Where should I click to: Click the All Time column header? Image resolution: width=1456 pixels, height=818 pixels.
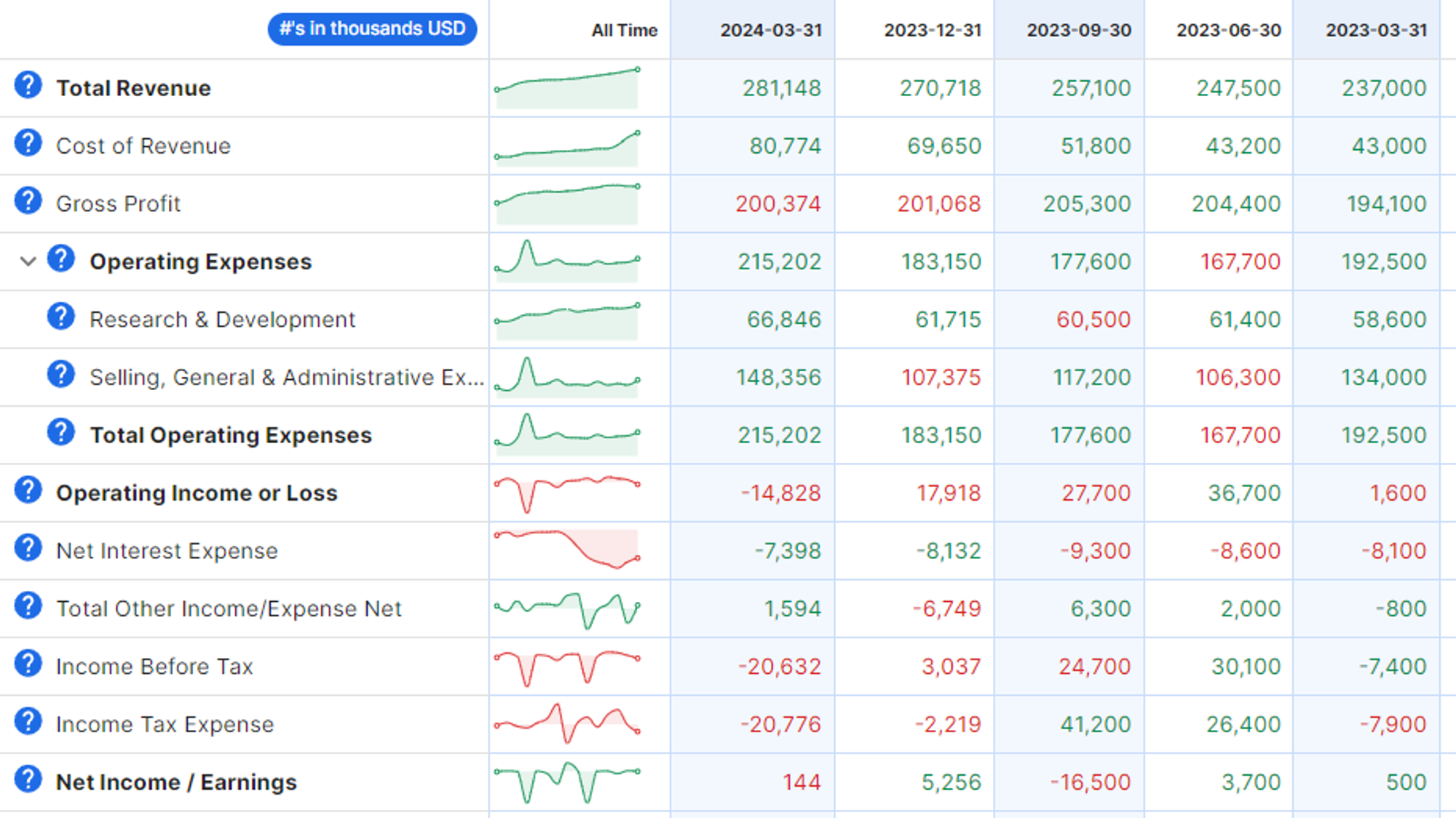[624, 31]
